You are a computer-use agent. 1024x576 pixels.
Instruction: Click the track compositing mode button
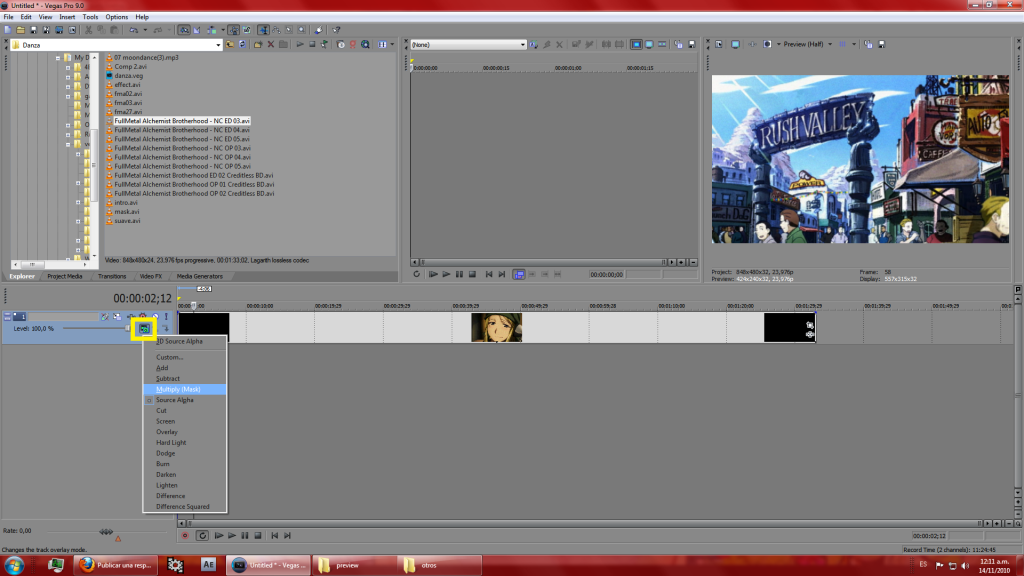click(144, 328)
